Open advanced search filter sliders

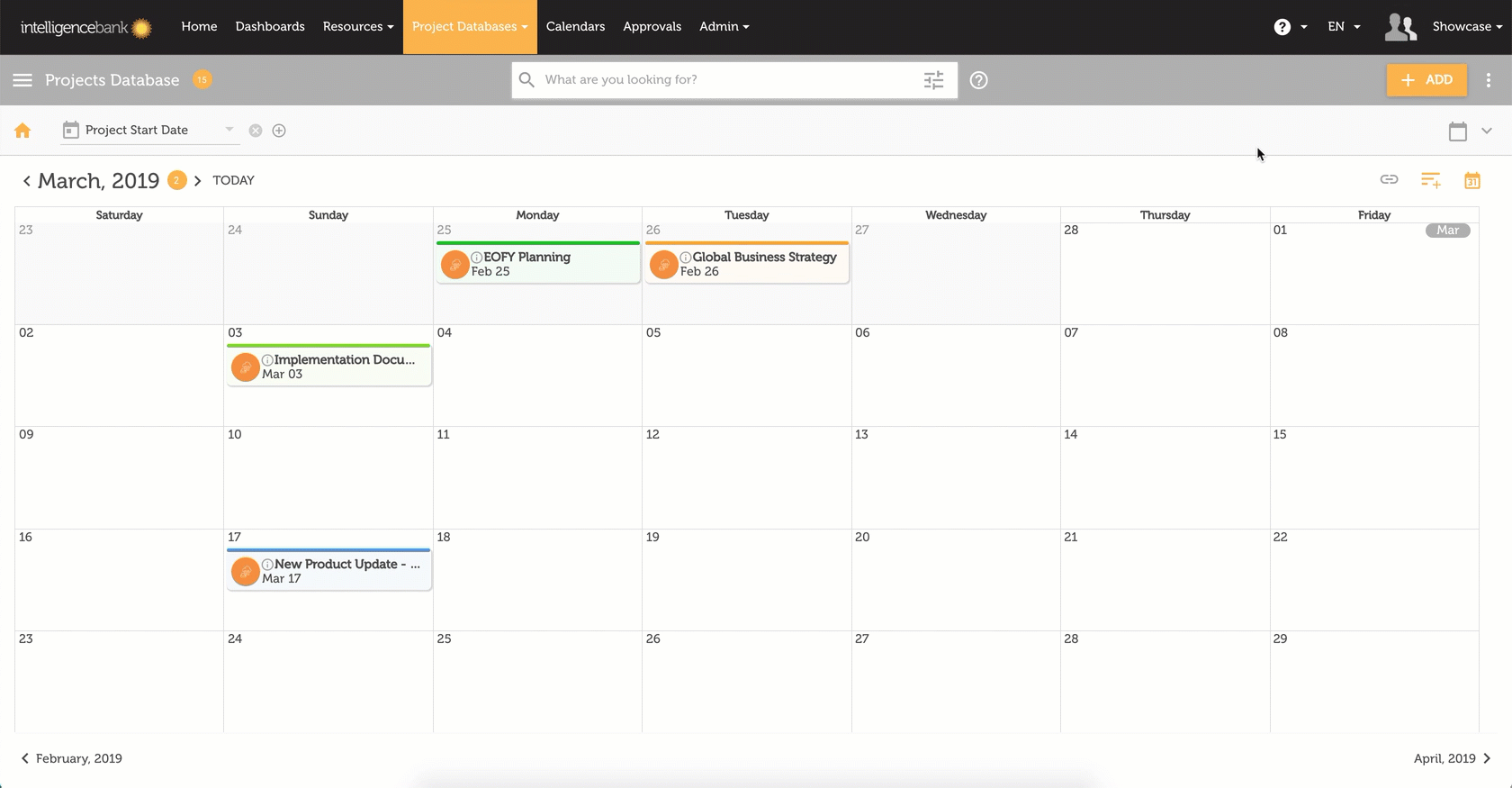[933, 80]
